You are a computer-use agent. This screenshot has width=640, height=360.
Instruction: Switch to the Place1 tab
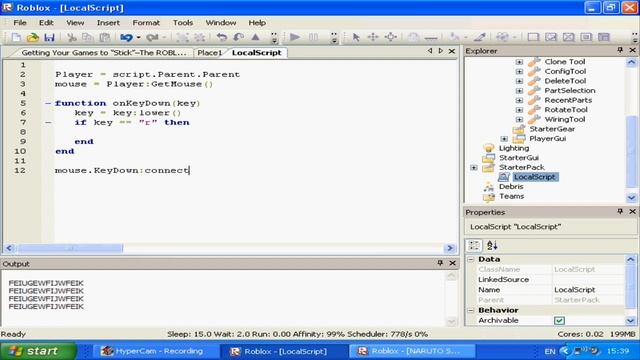209,53
